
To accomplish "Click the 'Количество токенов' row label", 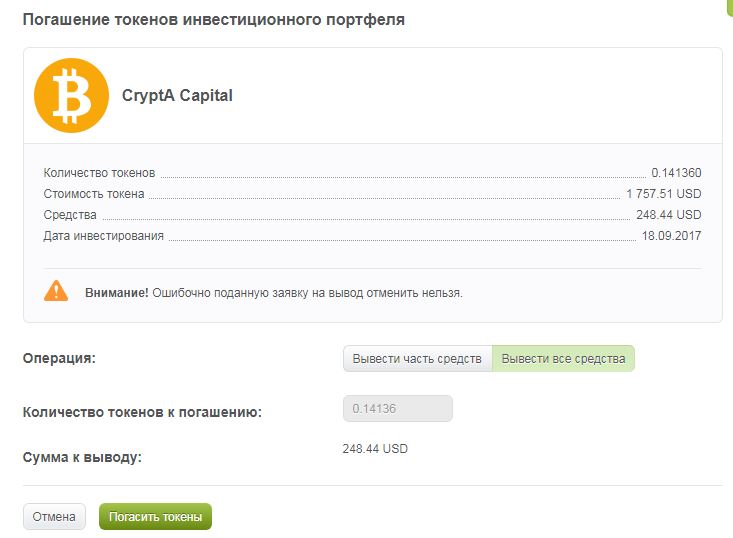I will point(99,172).
